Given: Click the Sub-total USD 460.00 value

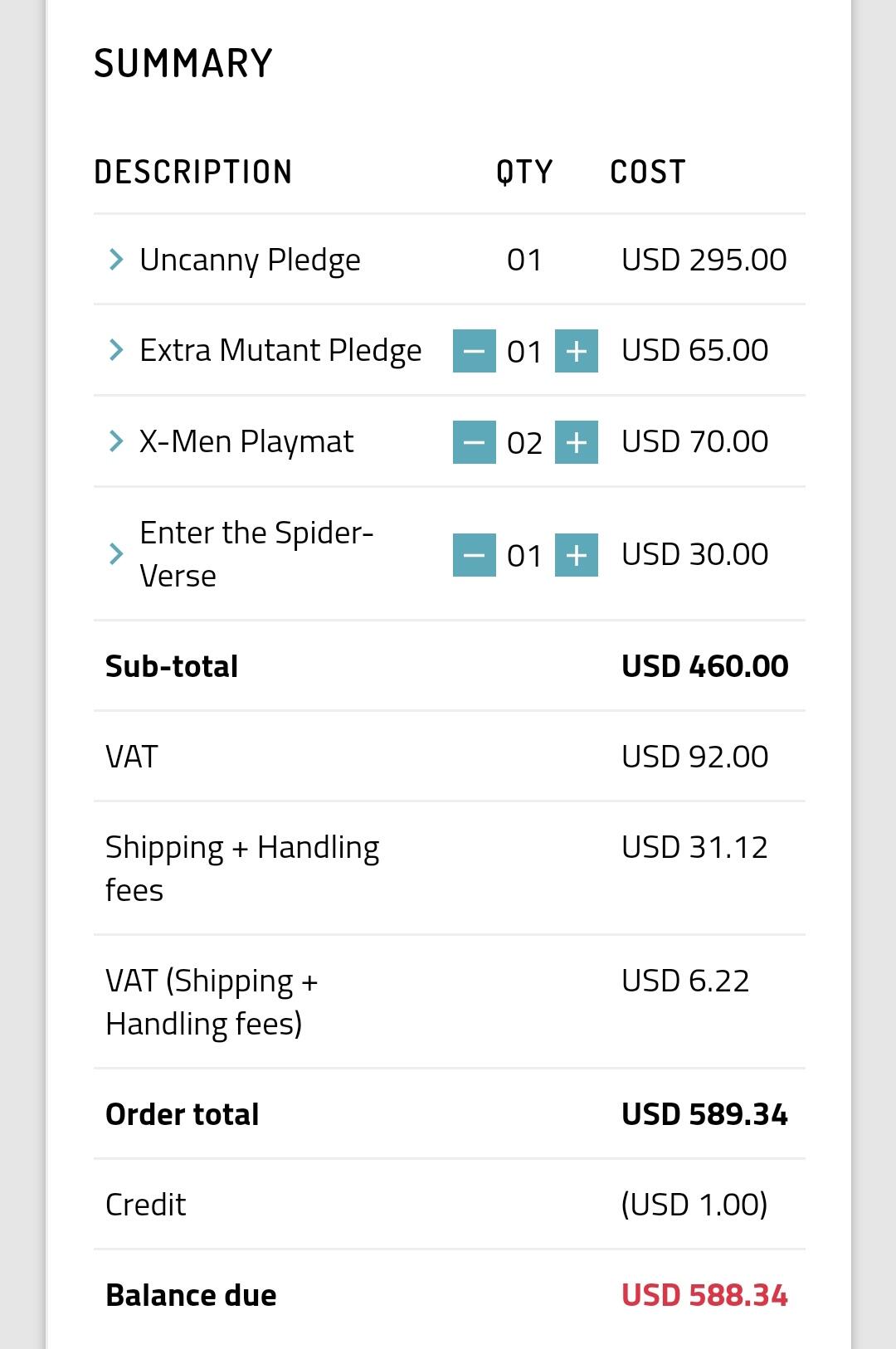Looking at the screenshot, I should 704,666.
